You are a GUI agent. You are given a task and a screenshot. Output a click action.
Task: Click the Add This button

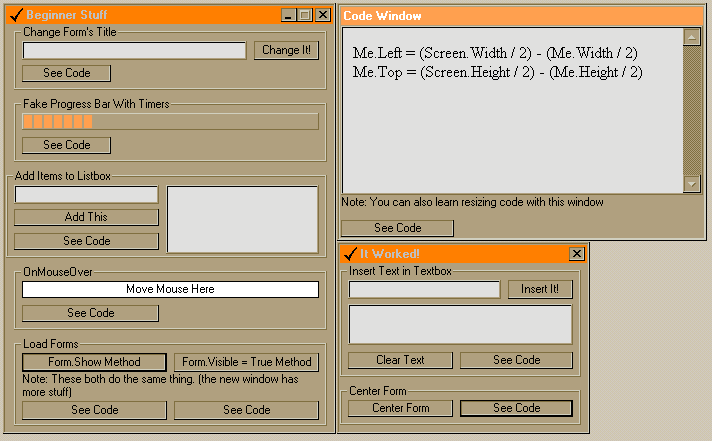tap(86, 217)
